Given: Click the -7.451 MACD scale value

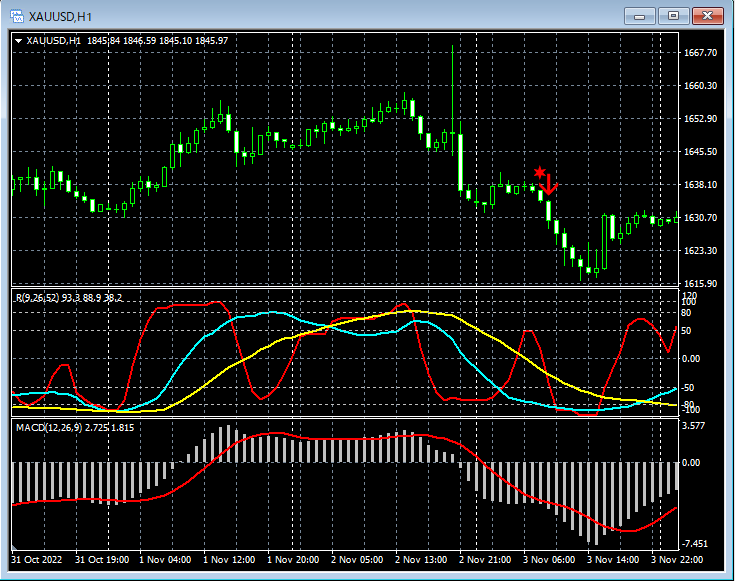Looking at the screenshot, I should pos(695,543).
